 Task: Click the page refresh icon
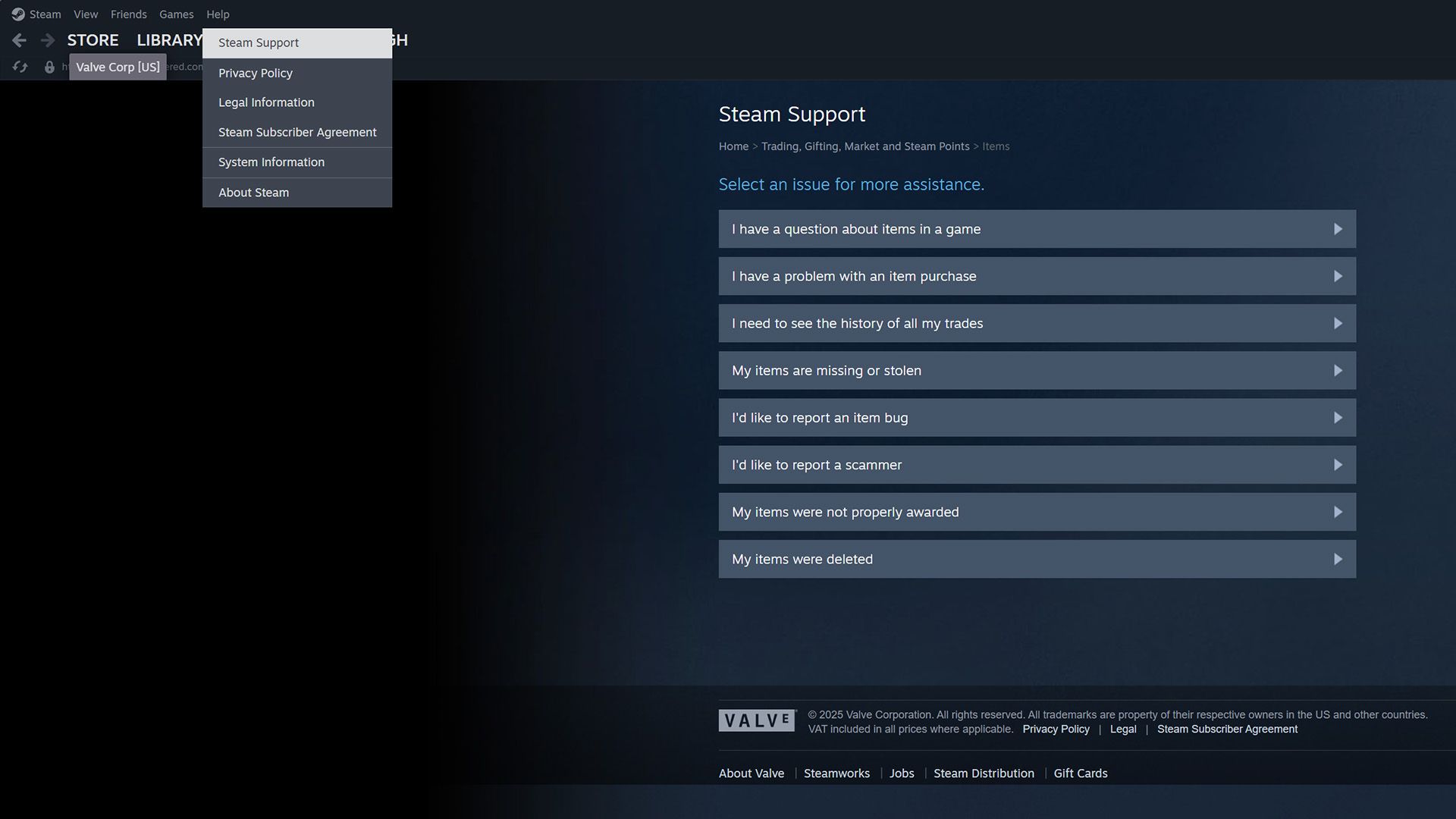[20, 67]
